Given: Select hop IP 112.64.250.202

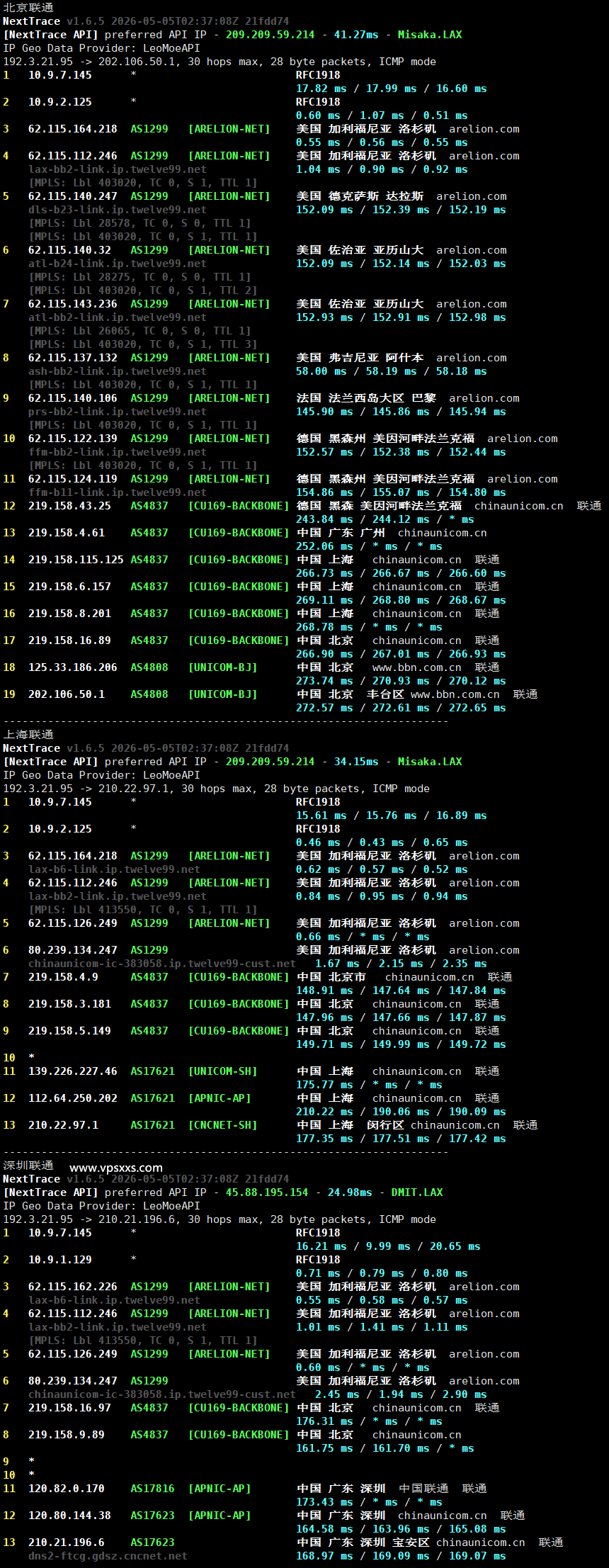Looking at the screenshot, I should [x=73, y=1098].
